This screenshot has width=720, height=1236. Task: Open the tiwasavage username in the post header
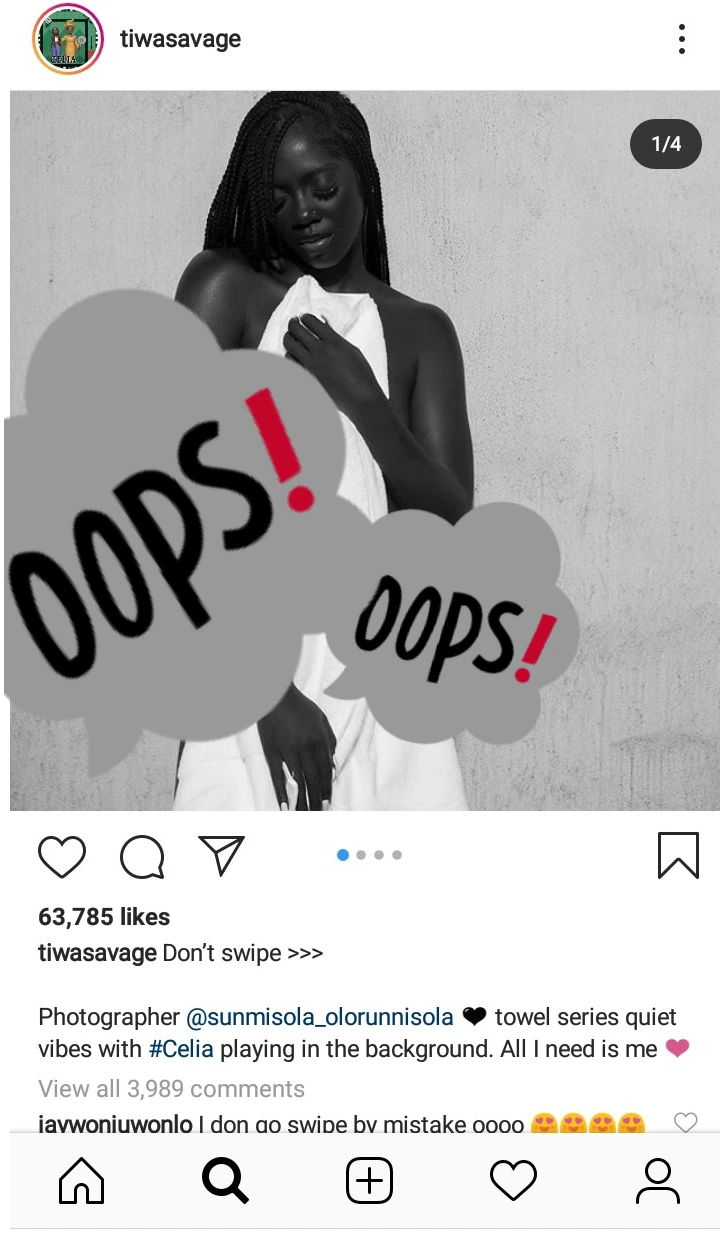[180, 39]
